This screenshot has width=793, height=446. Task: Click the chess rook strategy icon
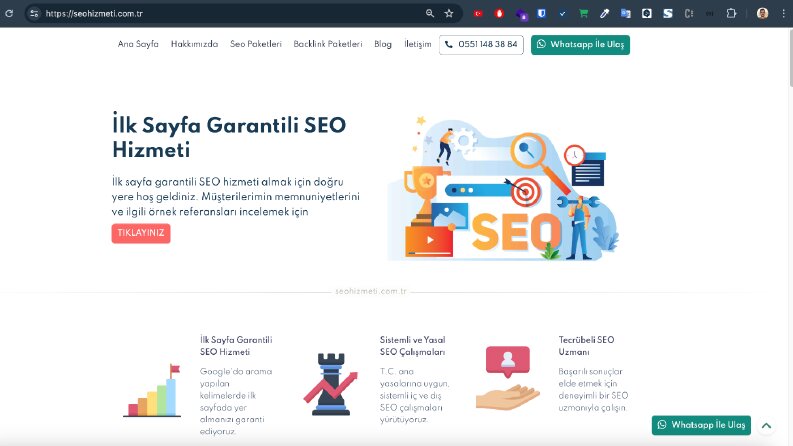(331, 384)
